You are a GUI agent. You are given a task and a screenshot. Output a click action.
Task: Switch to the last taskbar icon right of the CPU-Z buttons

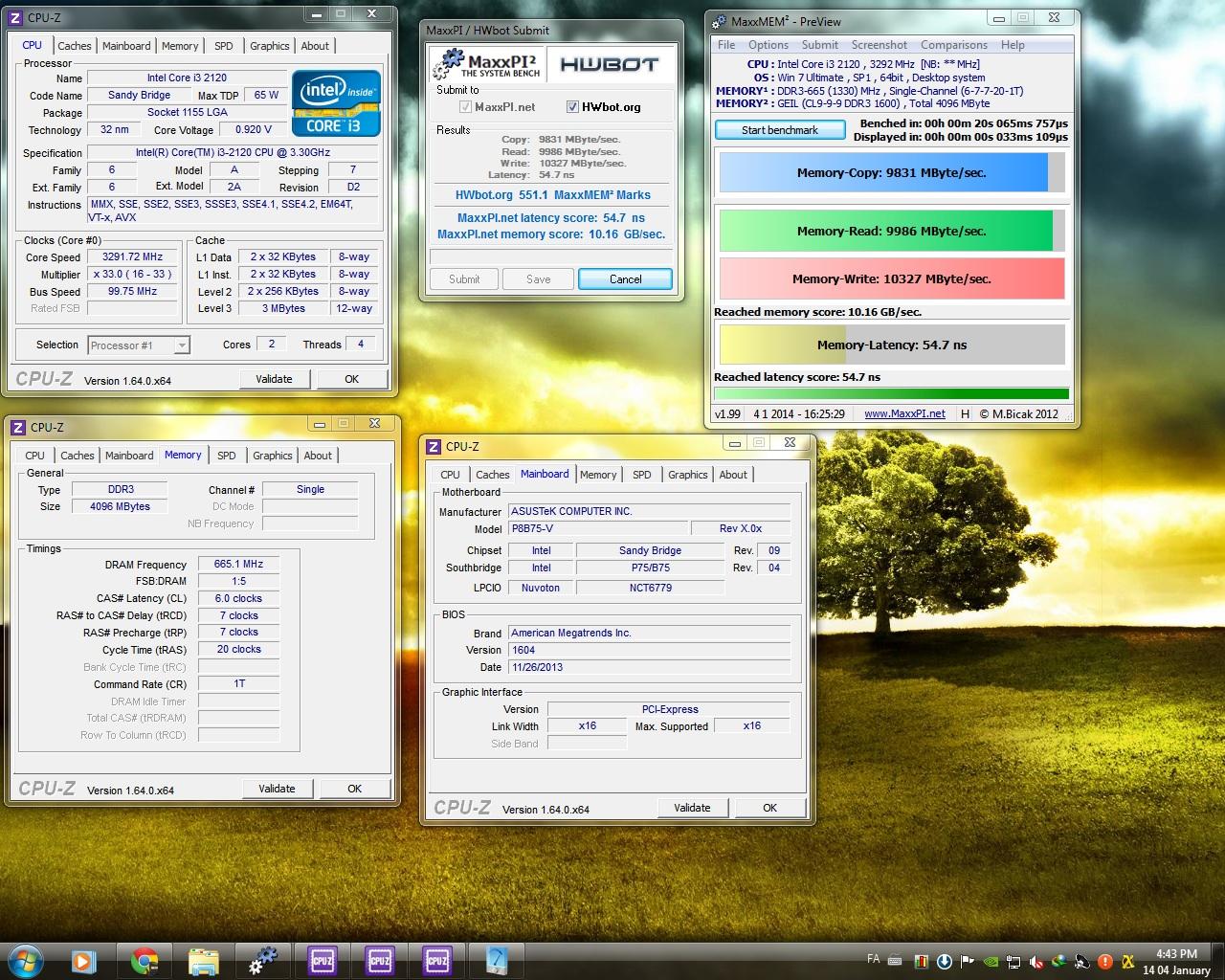coord(498,960)
